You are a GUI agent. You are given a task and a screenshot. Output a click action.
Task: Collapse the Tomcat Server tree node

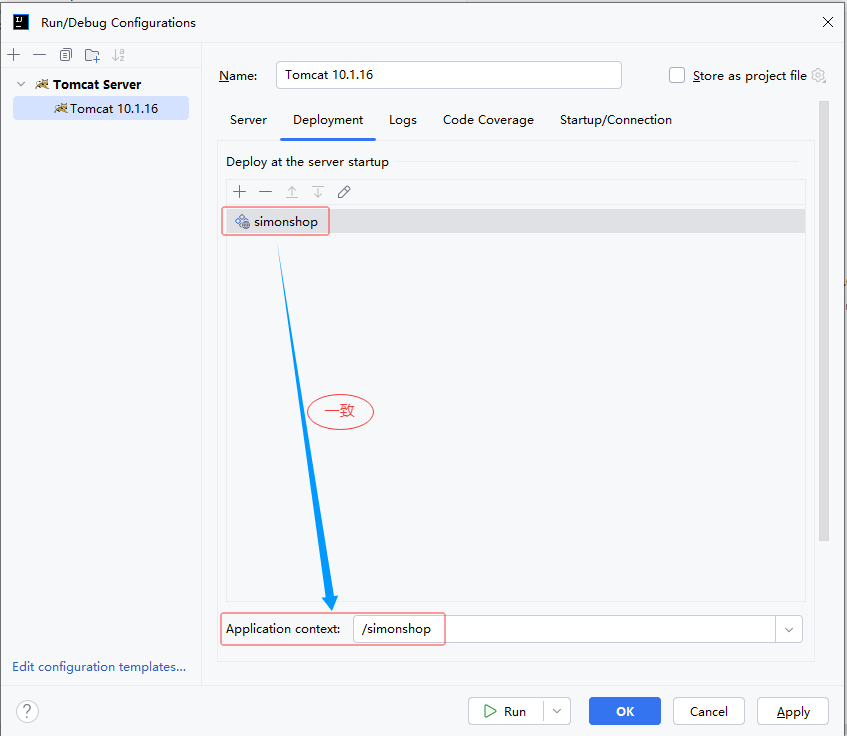tap(21, 84)
